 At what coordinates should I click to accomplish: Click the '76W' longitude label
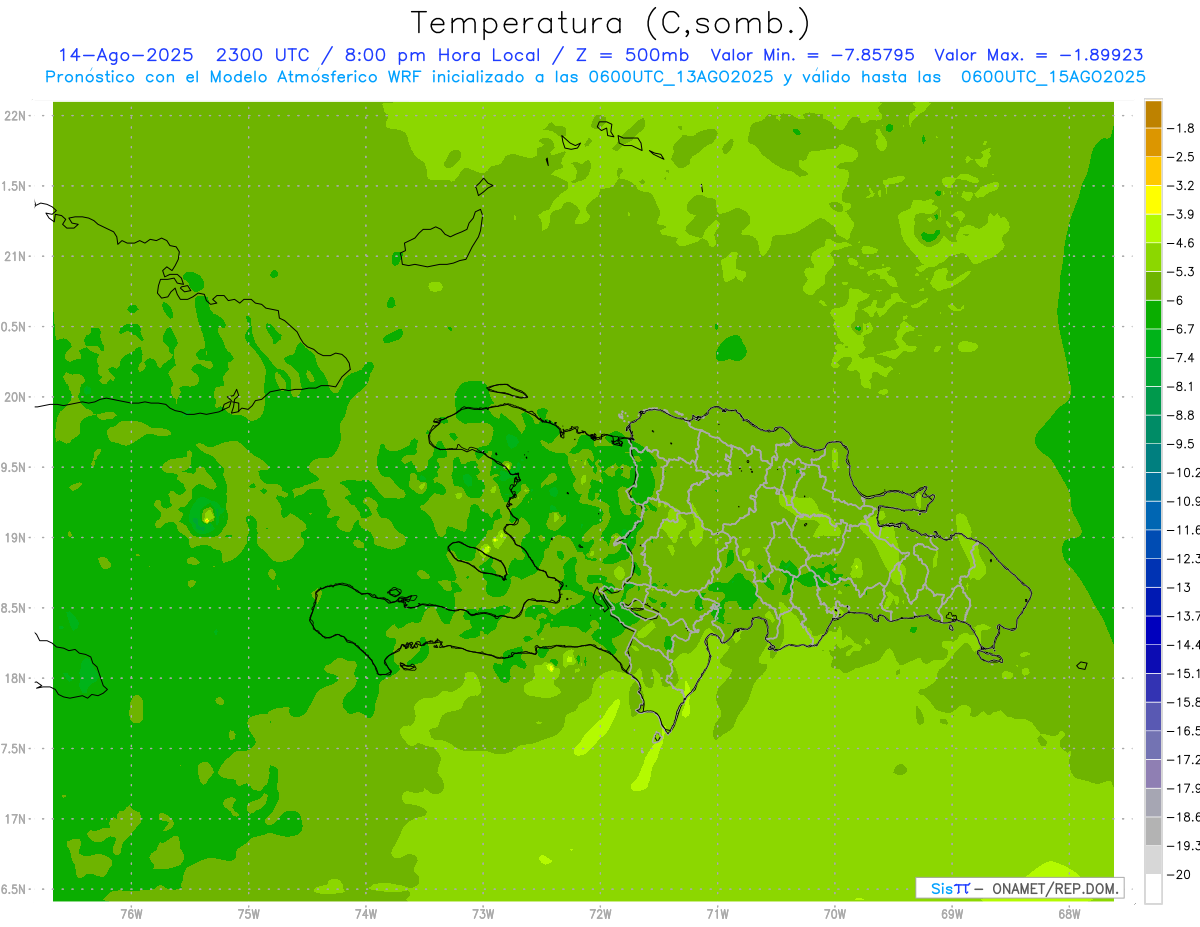tap(131, 914)
